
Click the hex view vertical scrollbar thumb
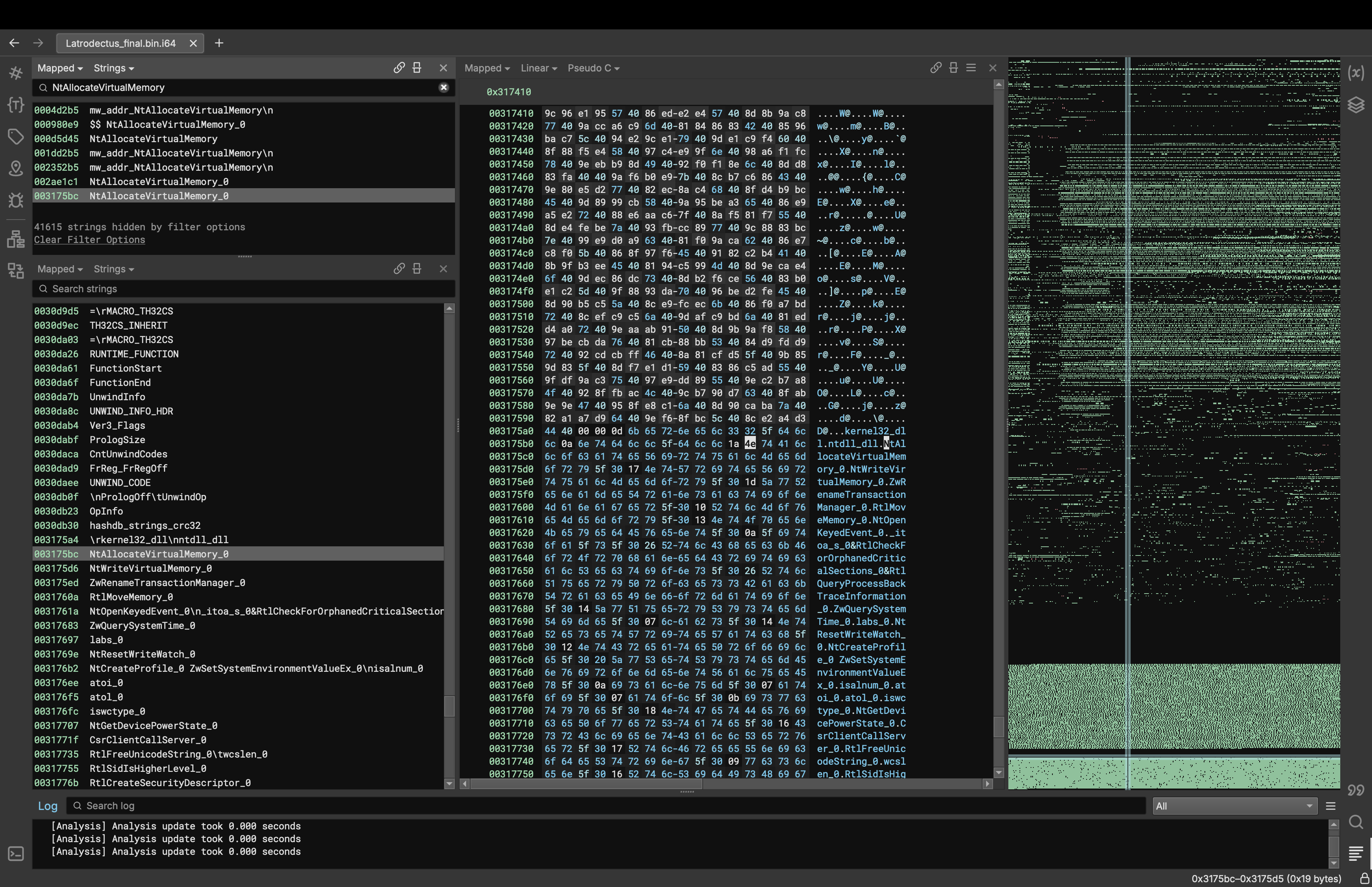pyautogui.click(x=998, y=726)
